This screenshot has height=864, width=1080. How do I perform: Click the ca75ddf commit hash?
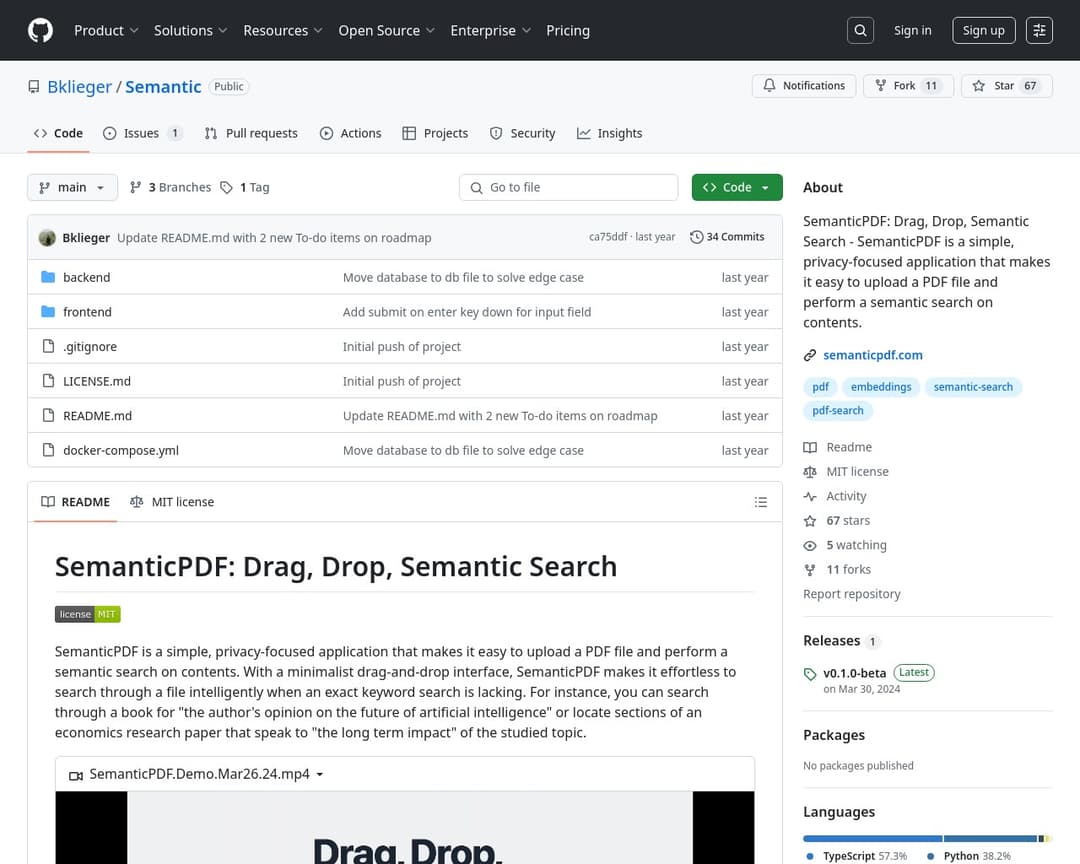point(608,237)
